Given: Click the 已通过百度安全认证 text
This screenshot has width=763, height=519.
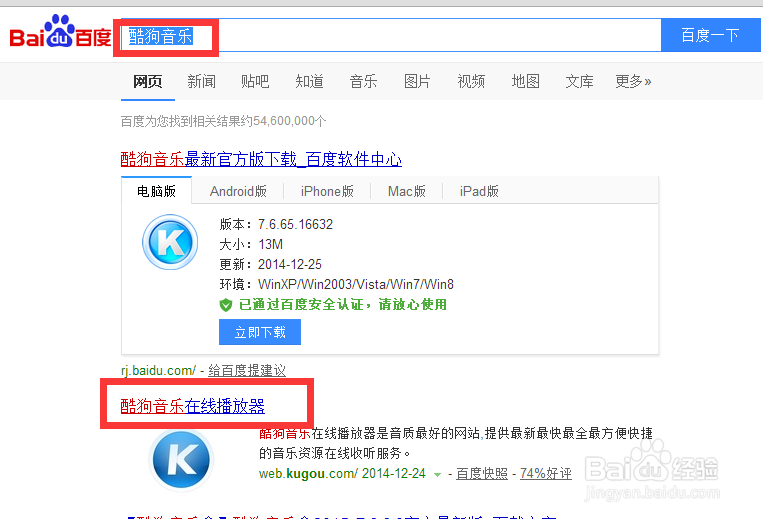Looking at the screenshot, I should tap(343, 304).
